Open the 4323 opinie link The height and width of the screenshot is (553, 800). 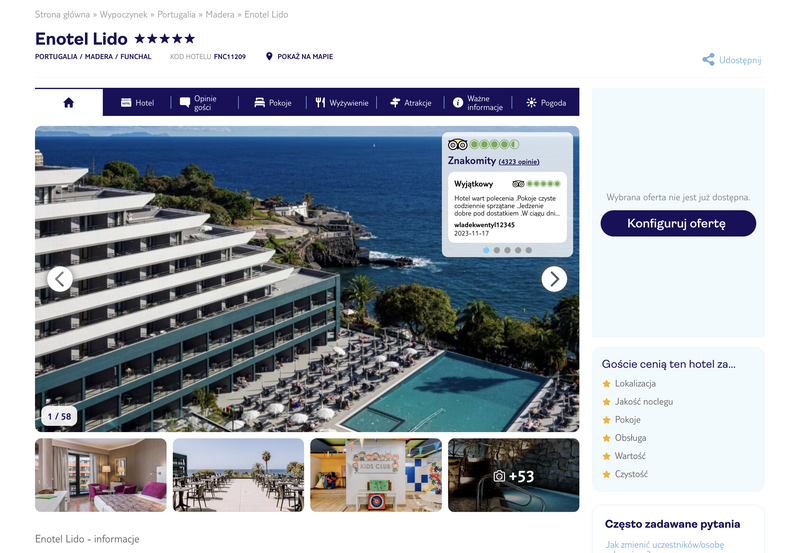[519, 162]
